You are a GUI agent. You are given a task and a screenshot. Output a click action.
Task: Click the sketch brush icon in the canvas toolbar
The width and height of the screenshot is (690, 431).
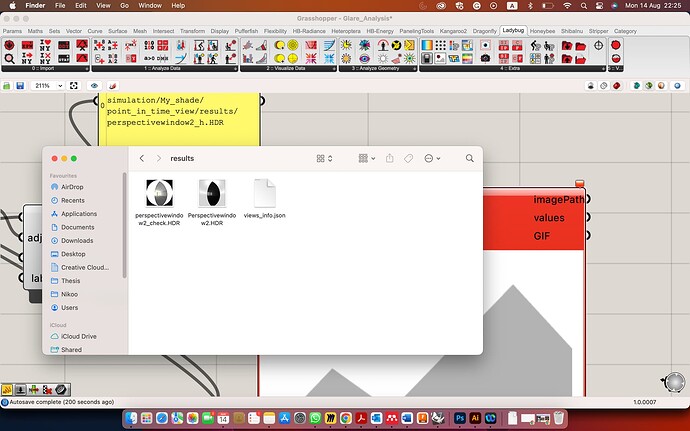tap(113, 86)
